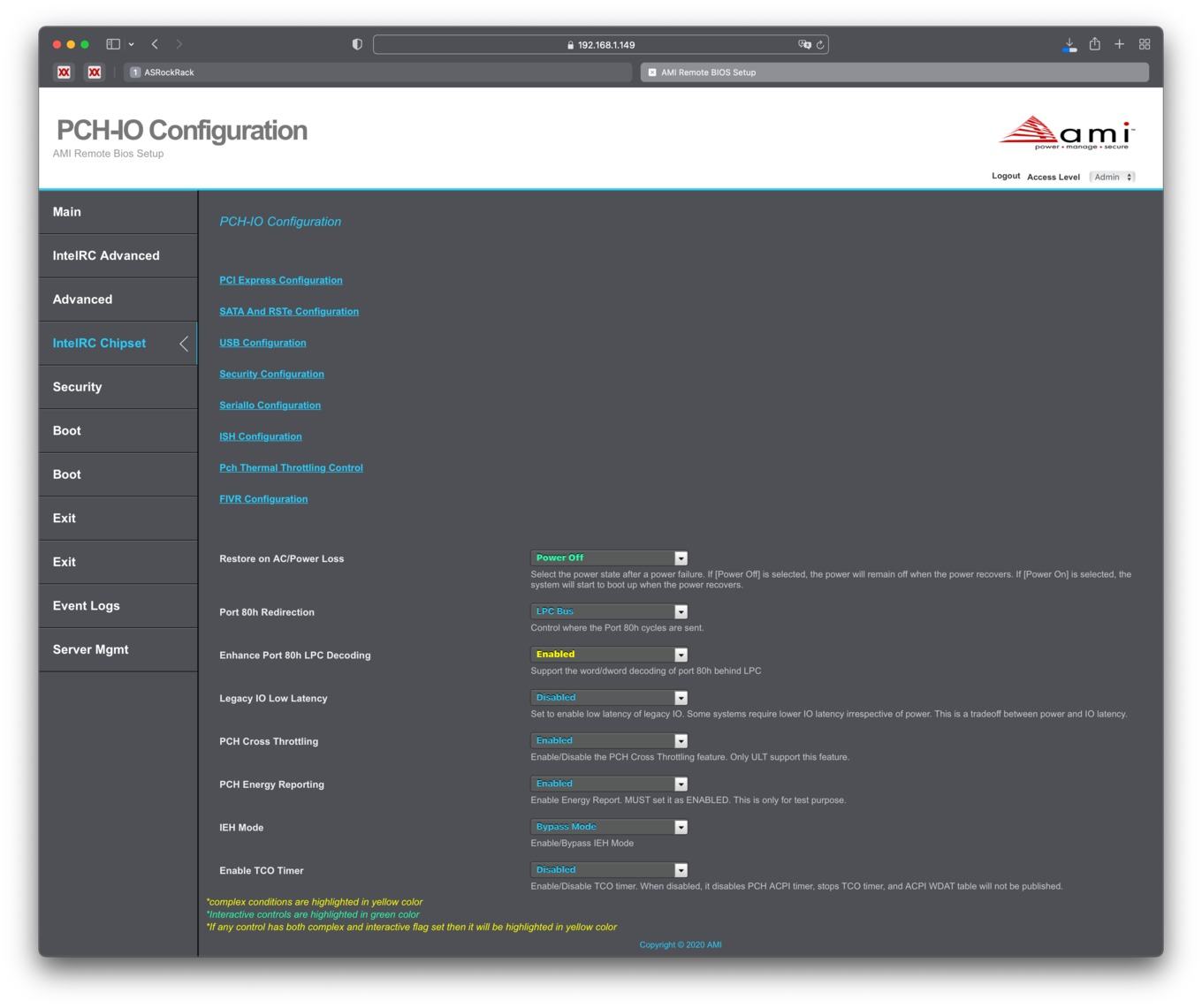Open the share icon in Safari toolbar
The height and width of the screenshot is (1008, 1202).
tap(1095, 44)
